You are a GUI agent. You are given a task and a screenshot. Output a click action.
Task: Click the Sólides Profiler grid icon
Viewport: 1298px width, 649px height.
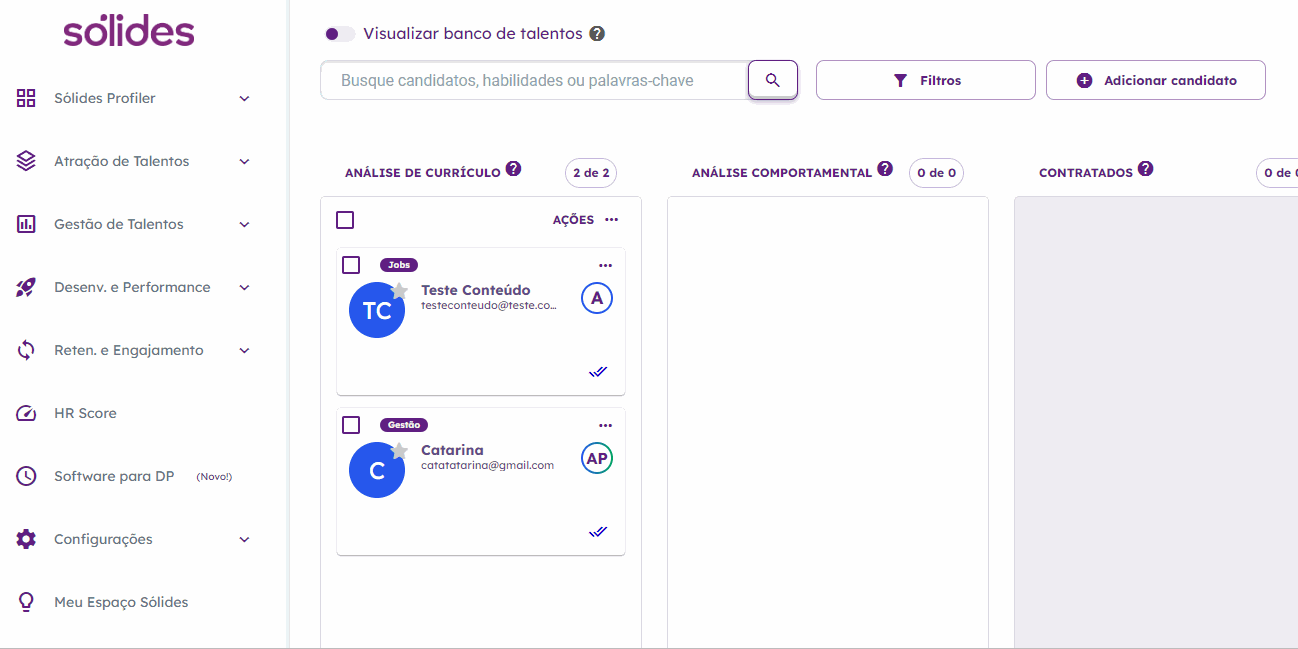click(26, 98)
